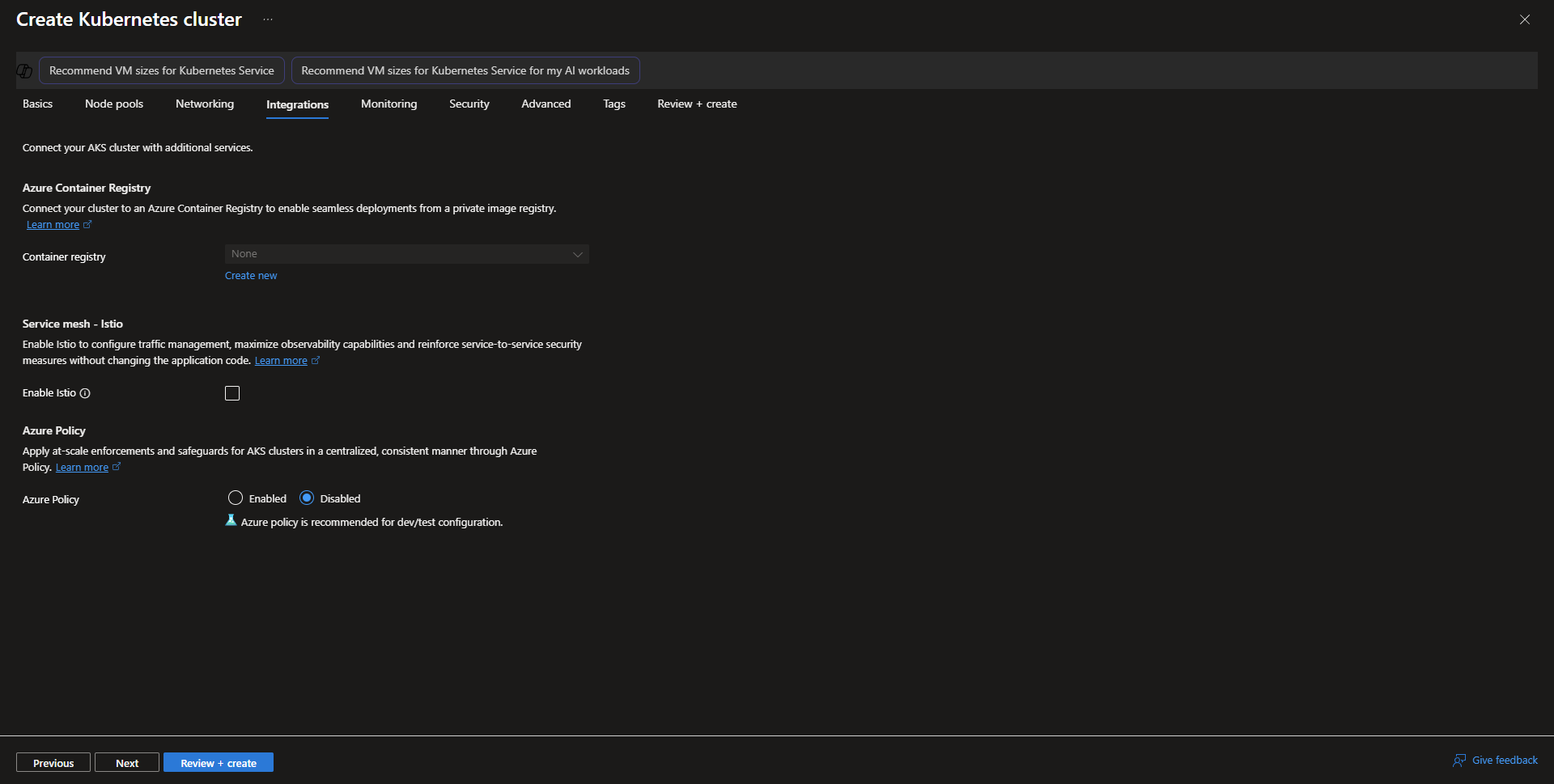The width and height of the screenshot is (1554, 784).
Task: Select the Disabled Azure Policy option
Action: pos(307,498)
